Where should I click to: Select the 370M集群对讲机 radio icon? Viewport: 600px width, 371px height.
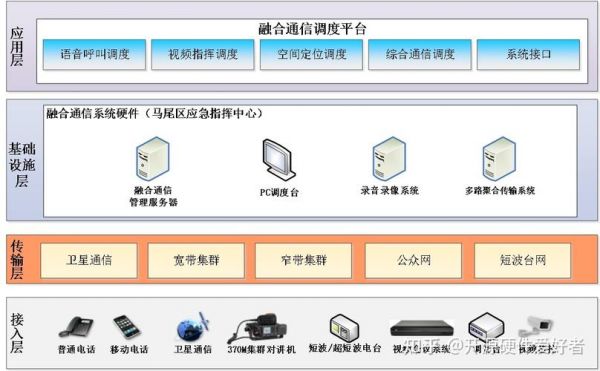coord(257,328)
